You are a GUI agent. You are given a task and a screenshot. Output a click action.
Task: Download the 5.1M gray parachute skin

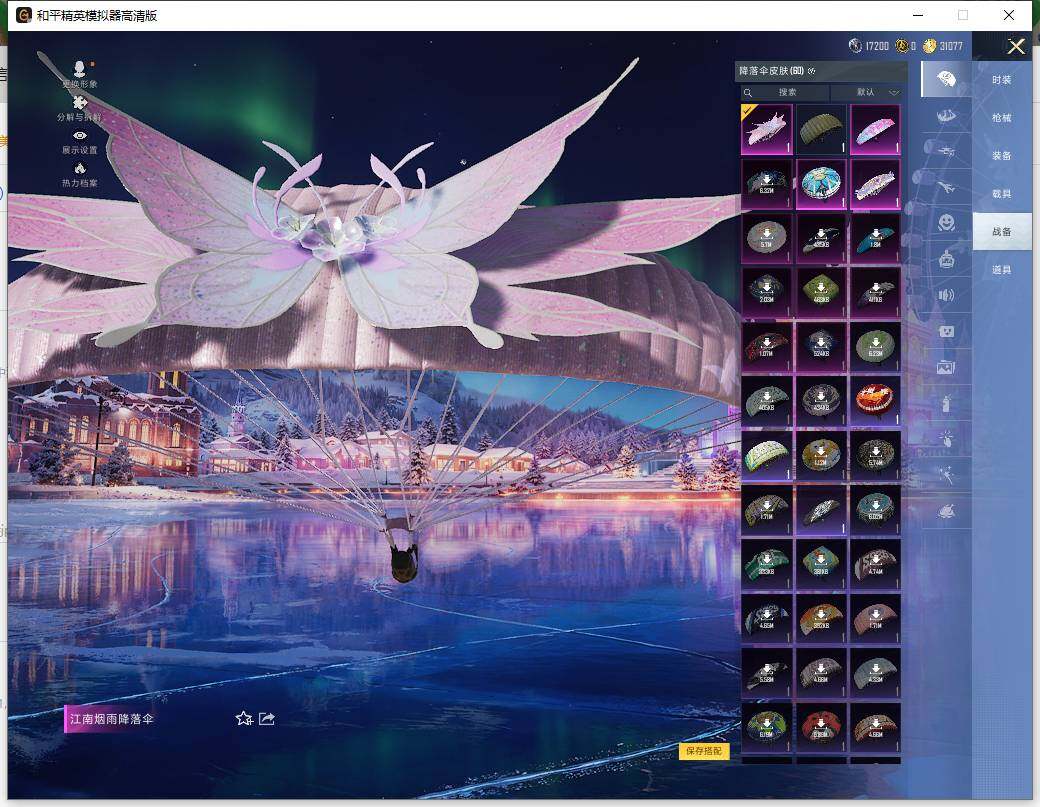click(x=766, y=238)
